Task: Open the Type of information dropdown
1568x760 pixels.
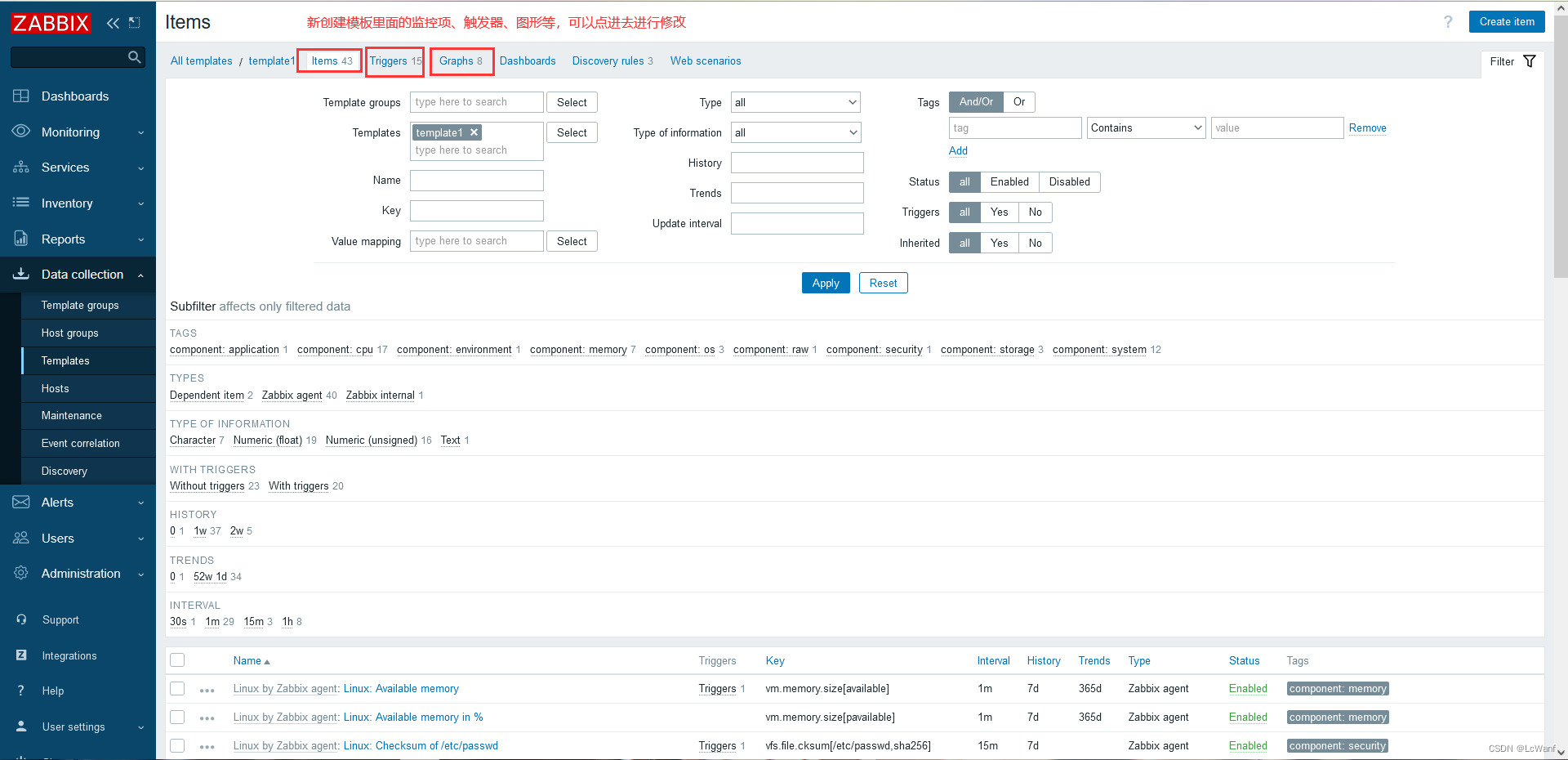Action: coord(795,132)
